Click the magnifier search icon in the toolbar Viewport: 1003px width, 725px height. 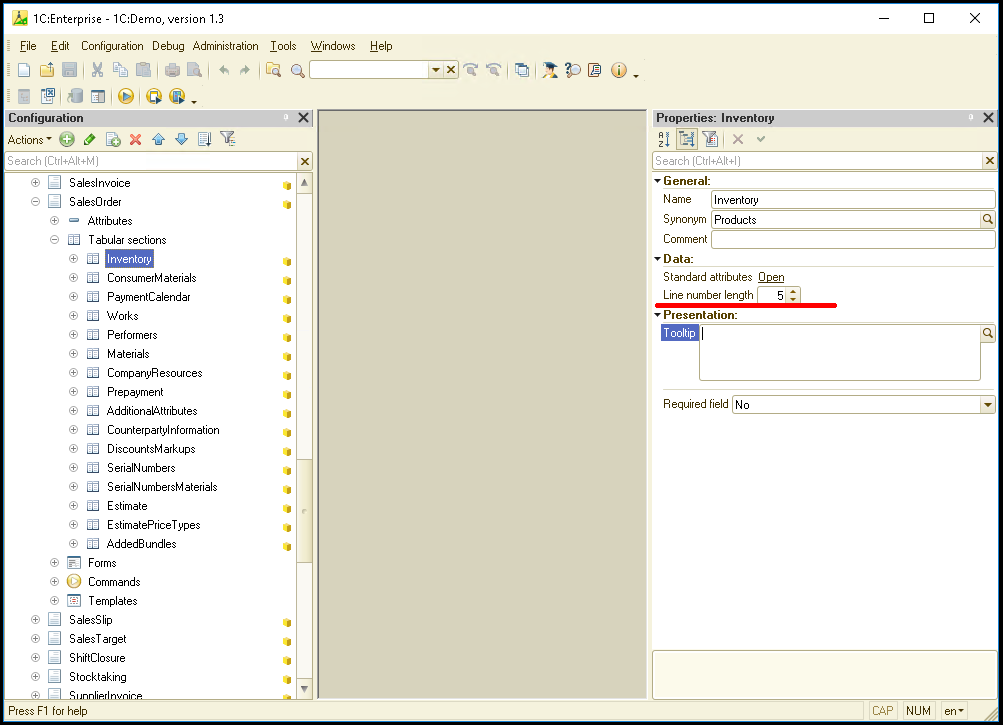coord(297,70)
